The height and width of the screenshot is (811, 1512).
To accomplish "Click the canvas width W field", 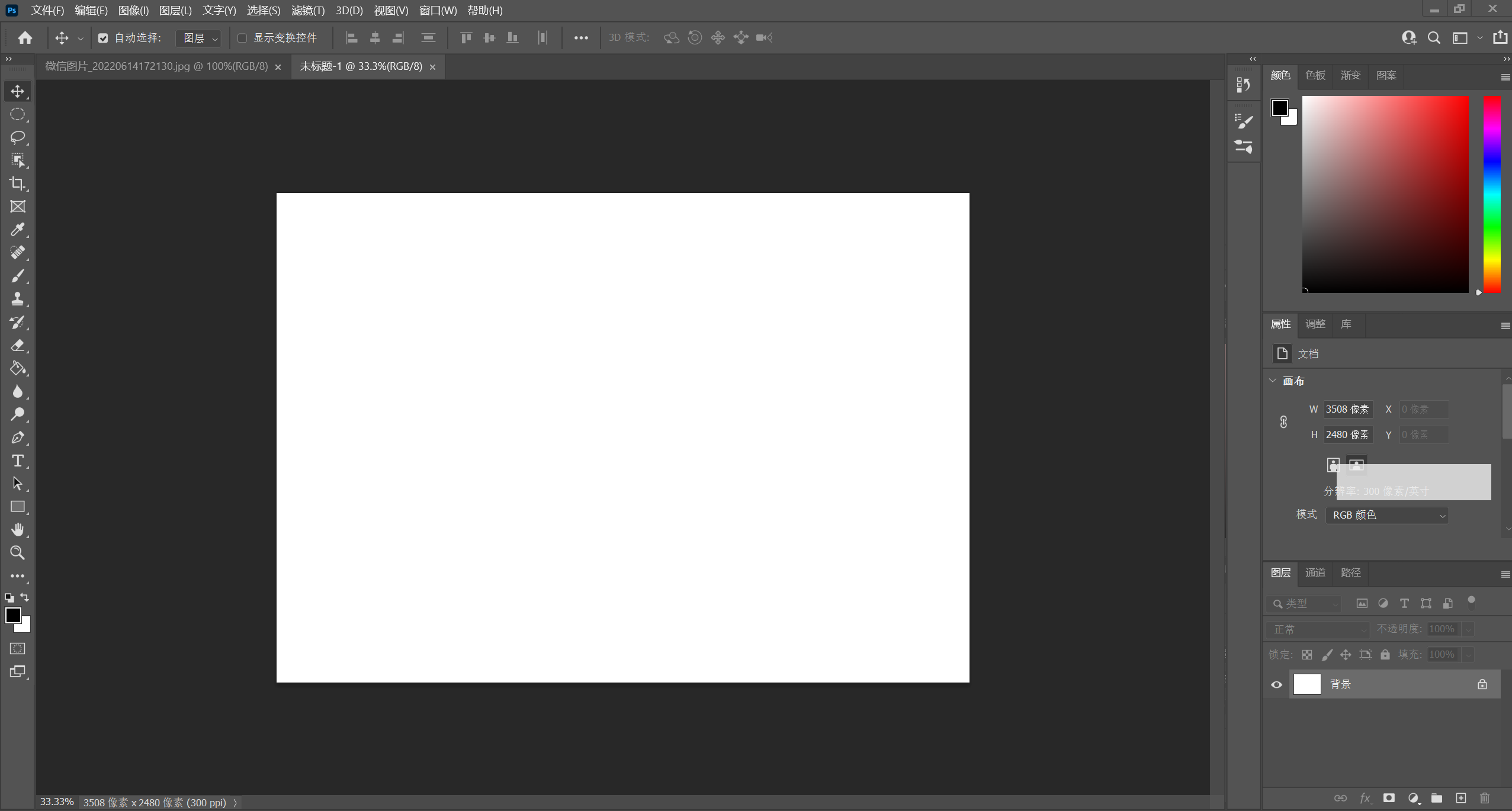I will 1347,409.
